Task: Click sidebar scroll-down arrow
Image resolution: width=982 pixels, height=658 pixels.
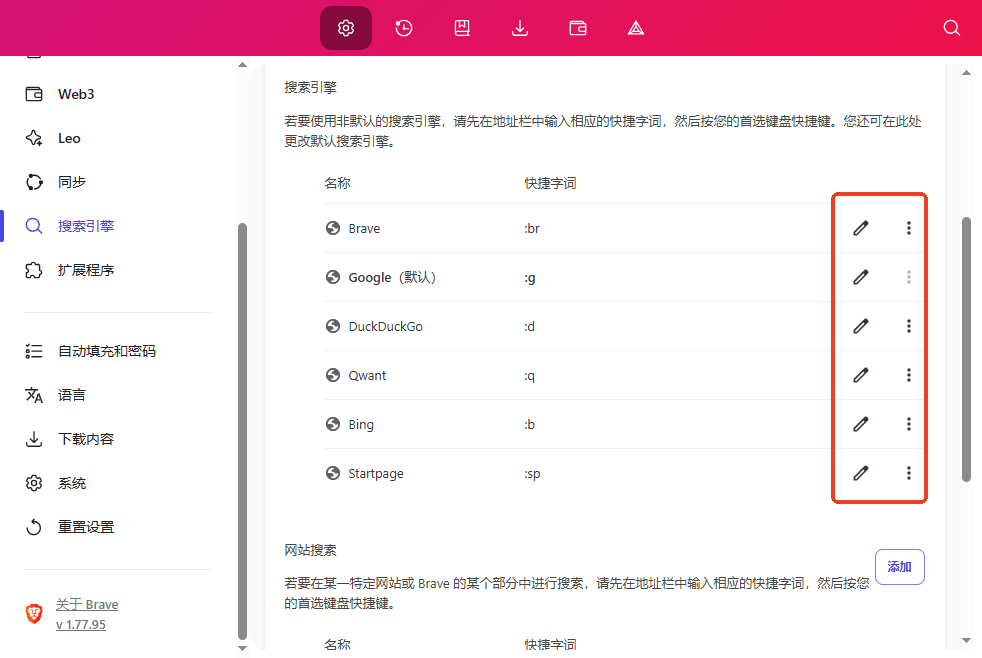Action: click(x=242, y=649)
